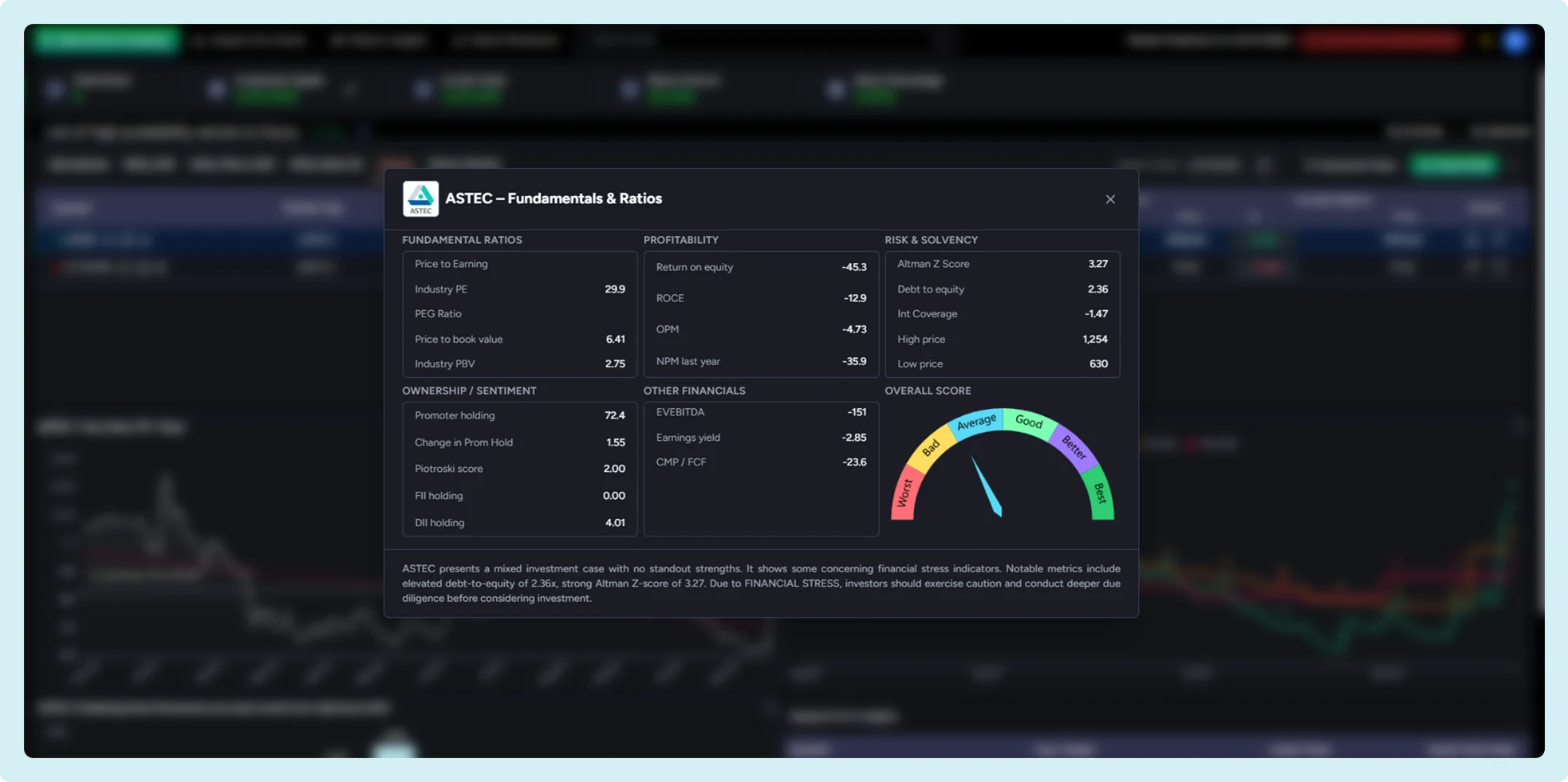
Task: Click the ASTEC summary description paragraph
Action: [760, 583]
